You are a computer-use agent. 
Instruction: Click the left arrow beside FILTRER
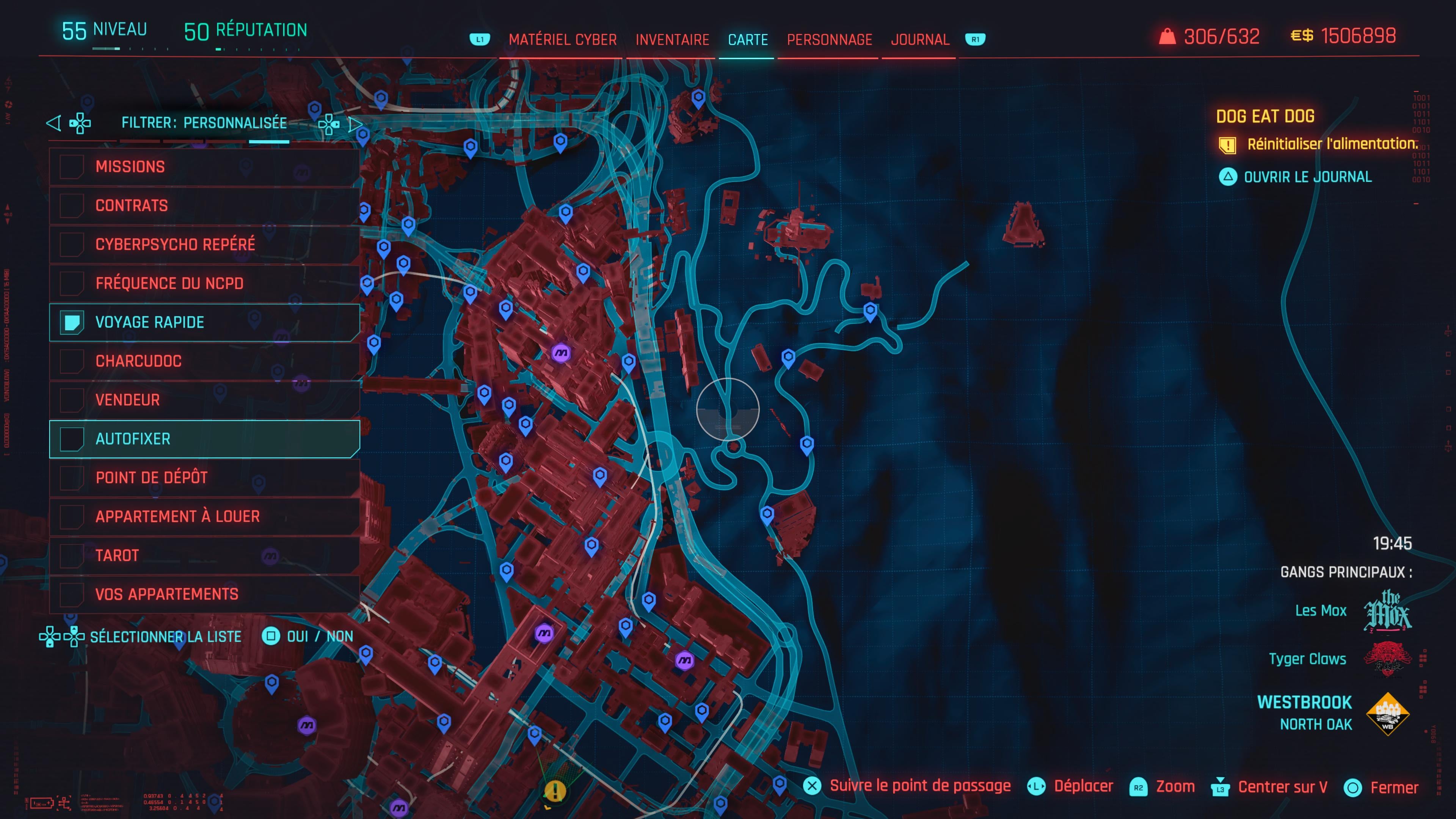point(54,122)
